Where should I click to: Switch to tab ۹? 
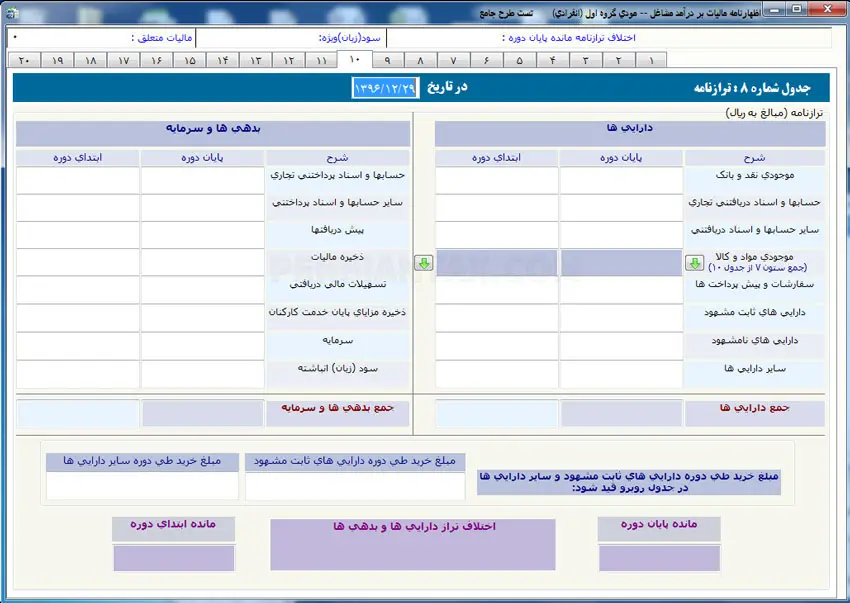[x=387, y=60]
